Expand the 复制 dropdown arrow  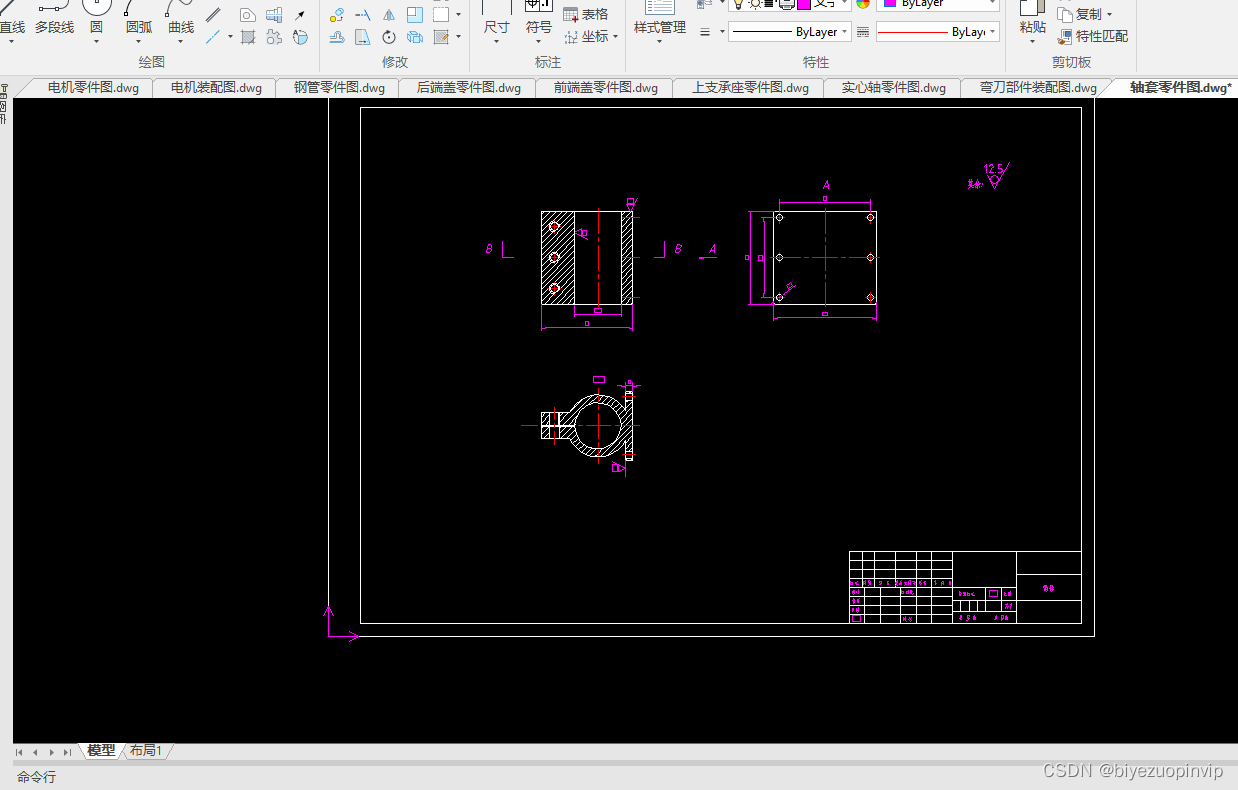pyautogui.click(x=1110, y=15)
